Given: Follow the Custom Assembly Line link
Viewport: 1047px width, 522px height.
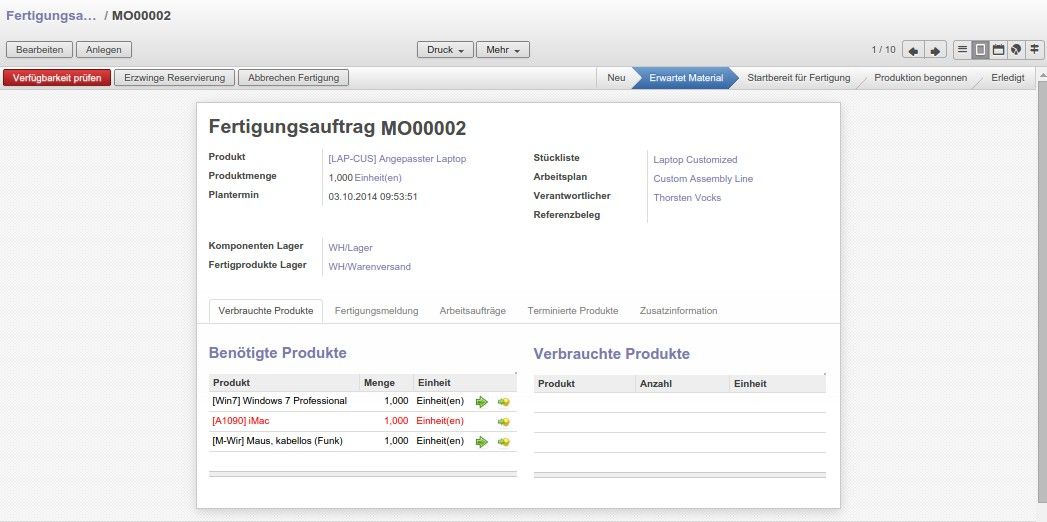Looking at the screenshot, I should point(703,179).
